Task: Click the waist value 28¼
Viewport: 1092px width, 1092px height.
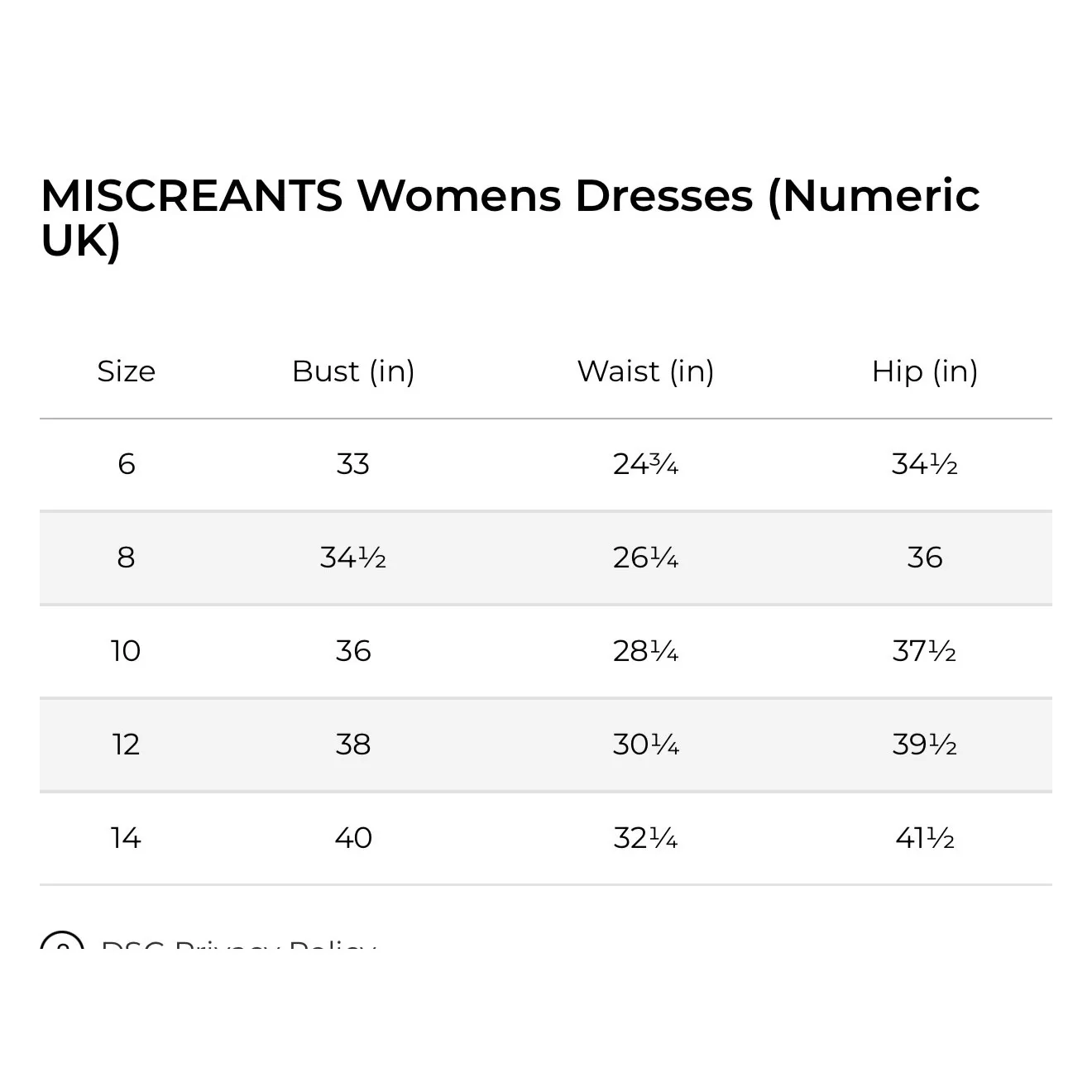Action: 645,651
